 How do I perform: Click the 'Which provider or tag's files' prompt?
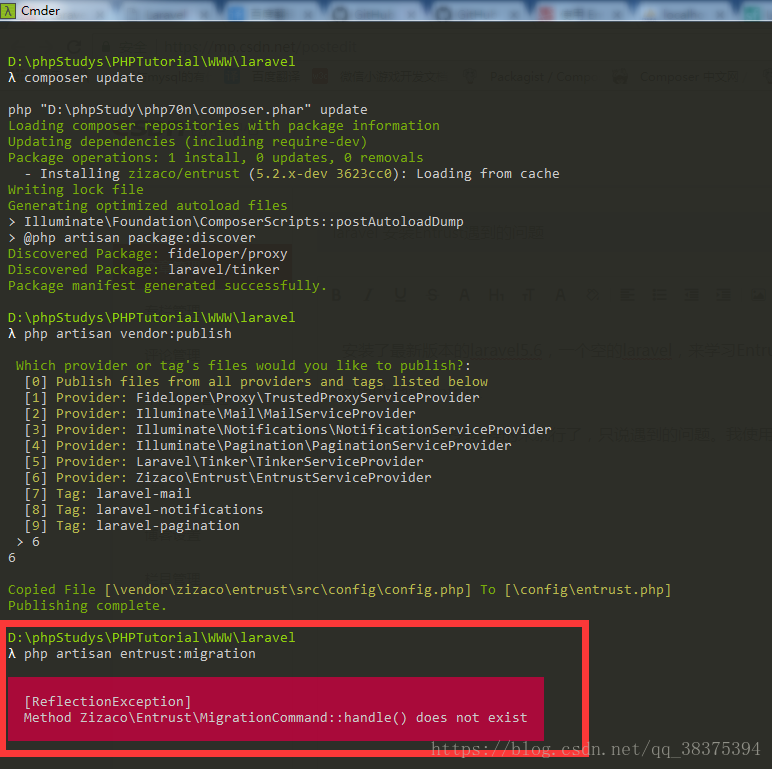243,366
